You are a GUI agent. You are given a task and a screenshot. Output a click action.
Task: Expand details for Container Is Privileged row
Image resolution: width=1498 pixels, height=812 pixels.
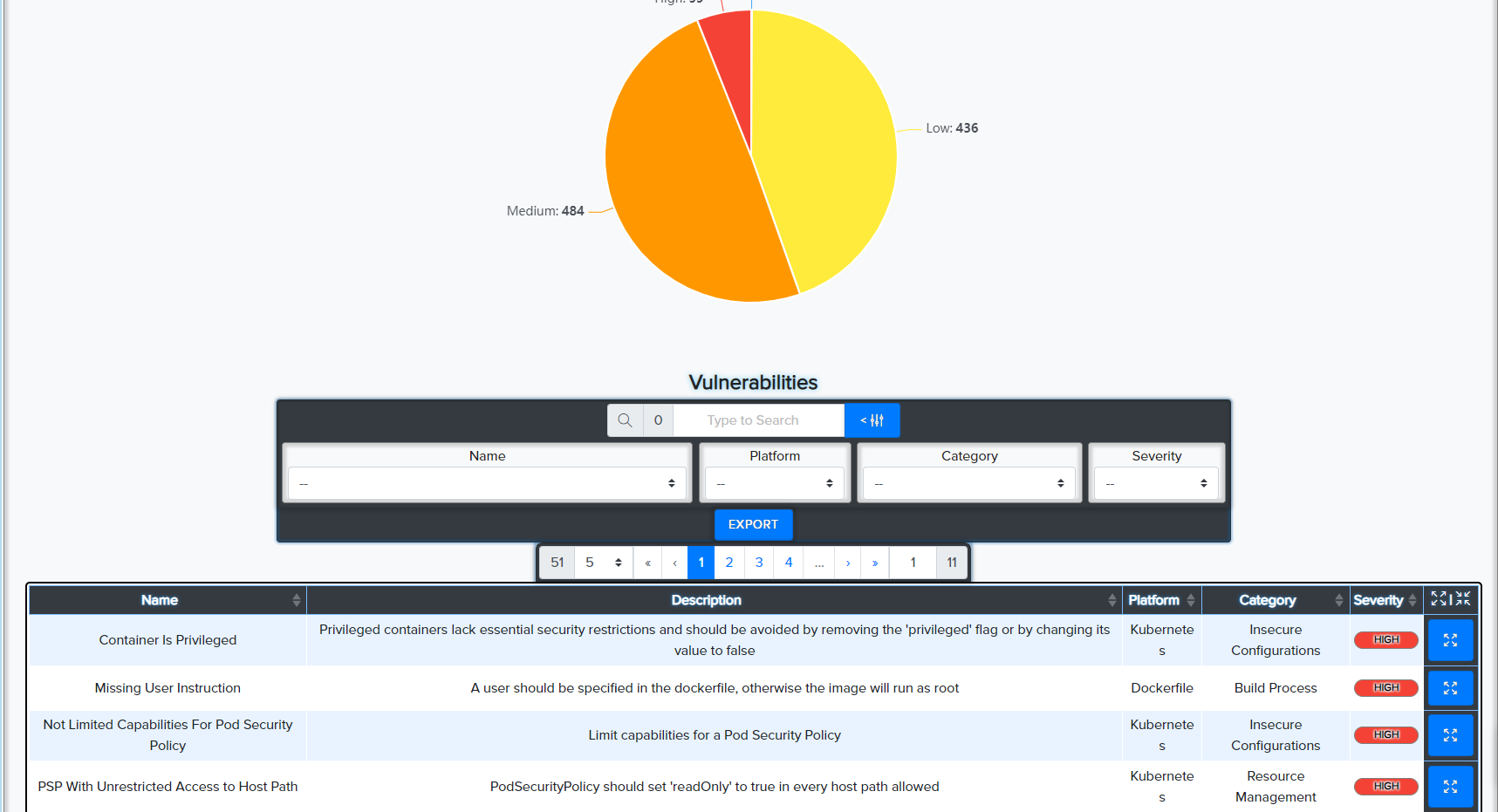(x=1450, y=640)
